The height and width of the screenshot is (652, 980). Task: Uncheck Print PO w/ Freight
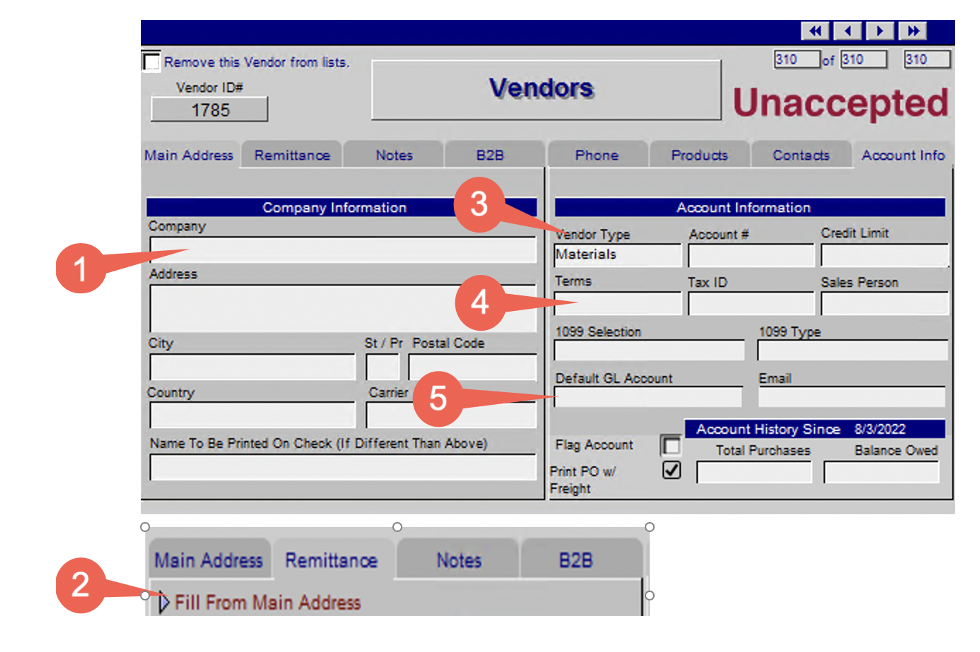(x=672, y=470)
